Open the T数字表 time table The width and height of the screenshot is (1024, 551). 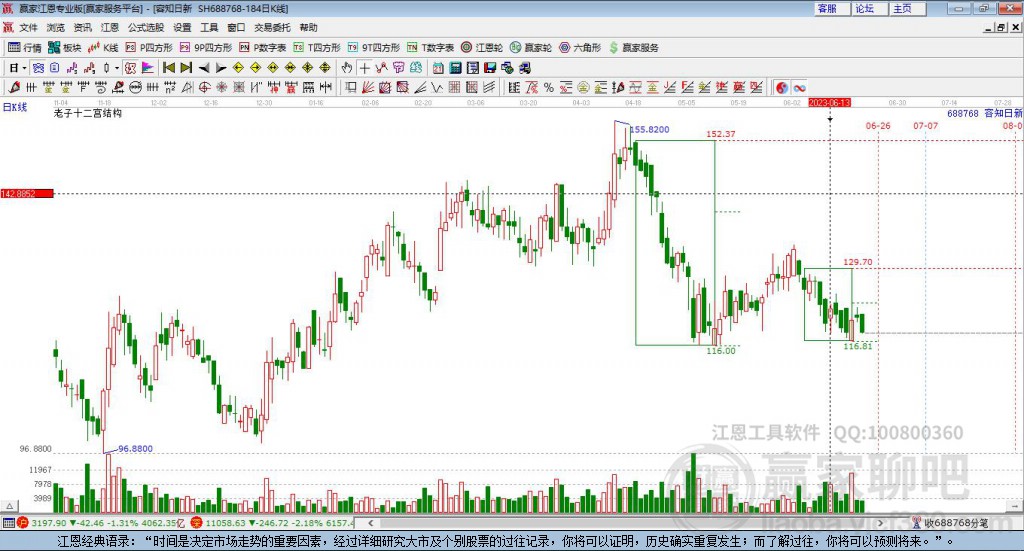click(430, 48)
